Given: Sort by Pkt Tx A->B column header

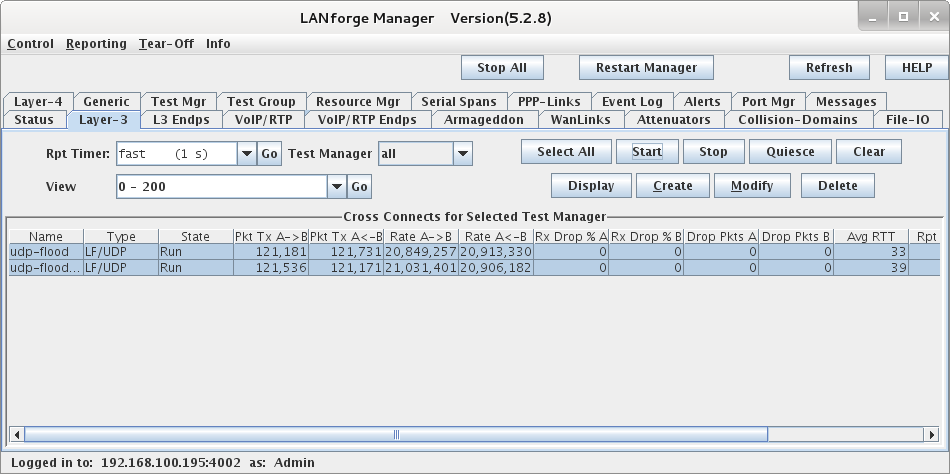Looking at the screenshot, I should point(271,236).
